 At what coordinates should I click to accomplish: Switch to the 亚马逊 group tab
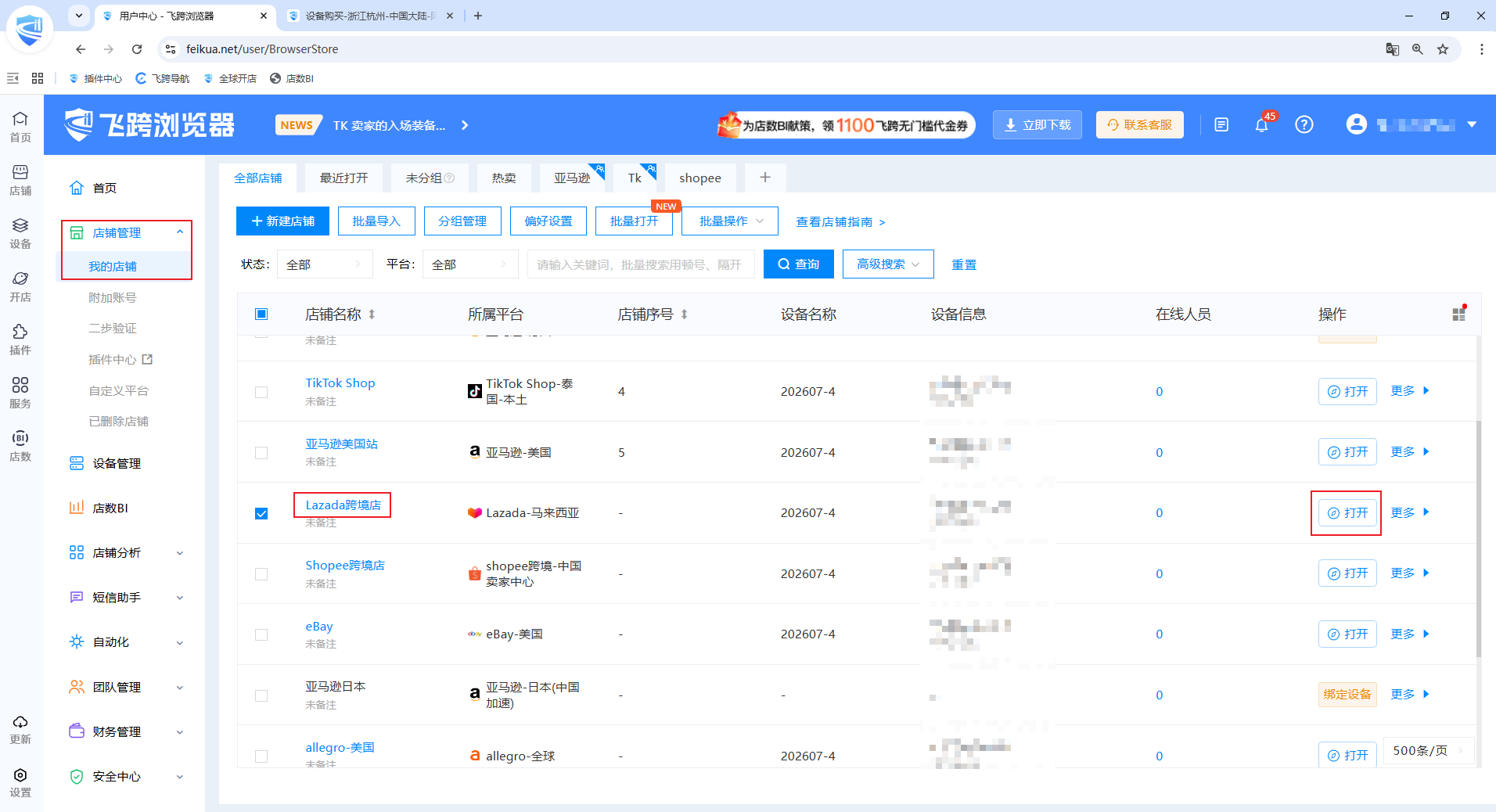[572, 178]
